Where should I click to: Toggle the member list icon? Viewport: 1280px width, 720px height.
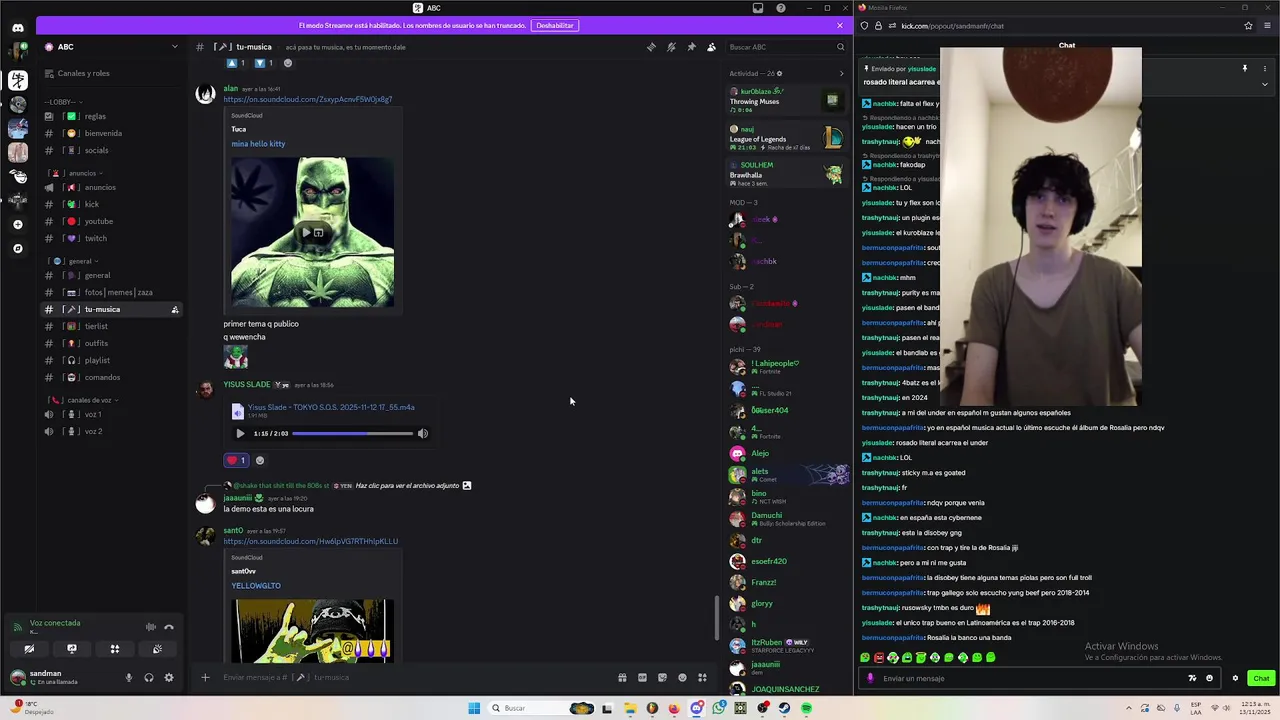pos(711,47)
